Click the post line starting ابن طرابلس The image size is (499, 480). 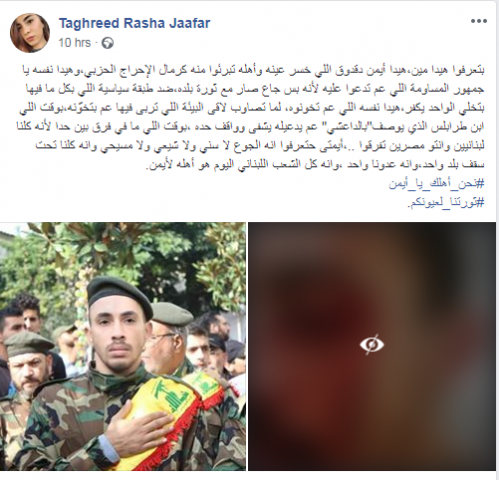(251, 127)
